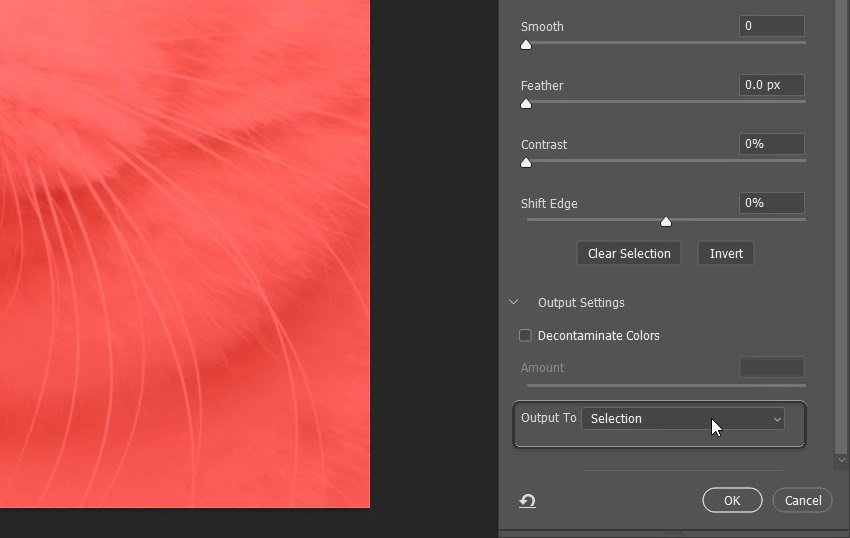This screenshot has height=538, width=850.
Task: Click the Feather slider handle
Action: 526,104
